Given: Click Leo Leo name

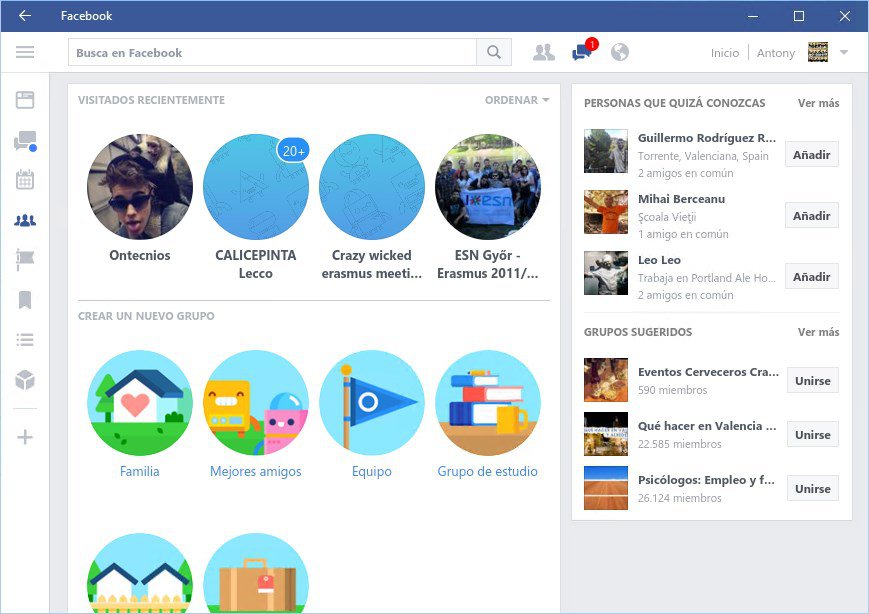Looking at the screenshot, I should [659, 259].
